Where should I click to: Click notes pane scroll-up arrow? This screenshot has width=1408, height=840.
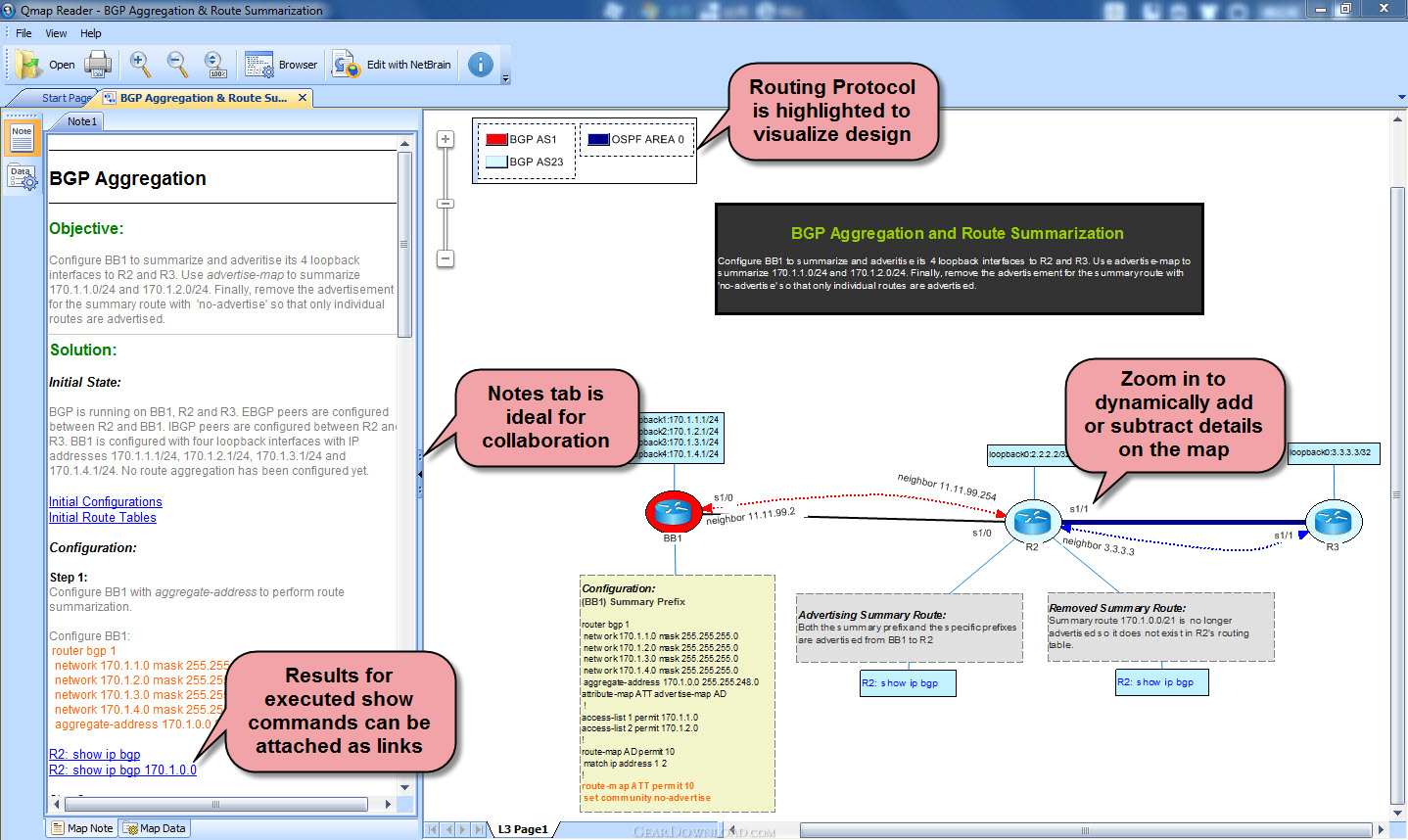(404, 144)
